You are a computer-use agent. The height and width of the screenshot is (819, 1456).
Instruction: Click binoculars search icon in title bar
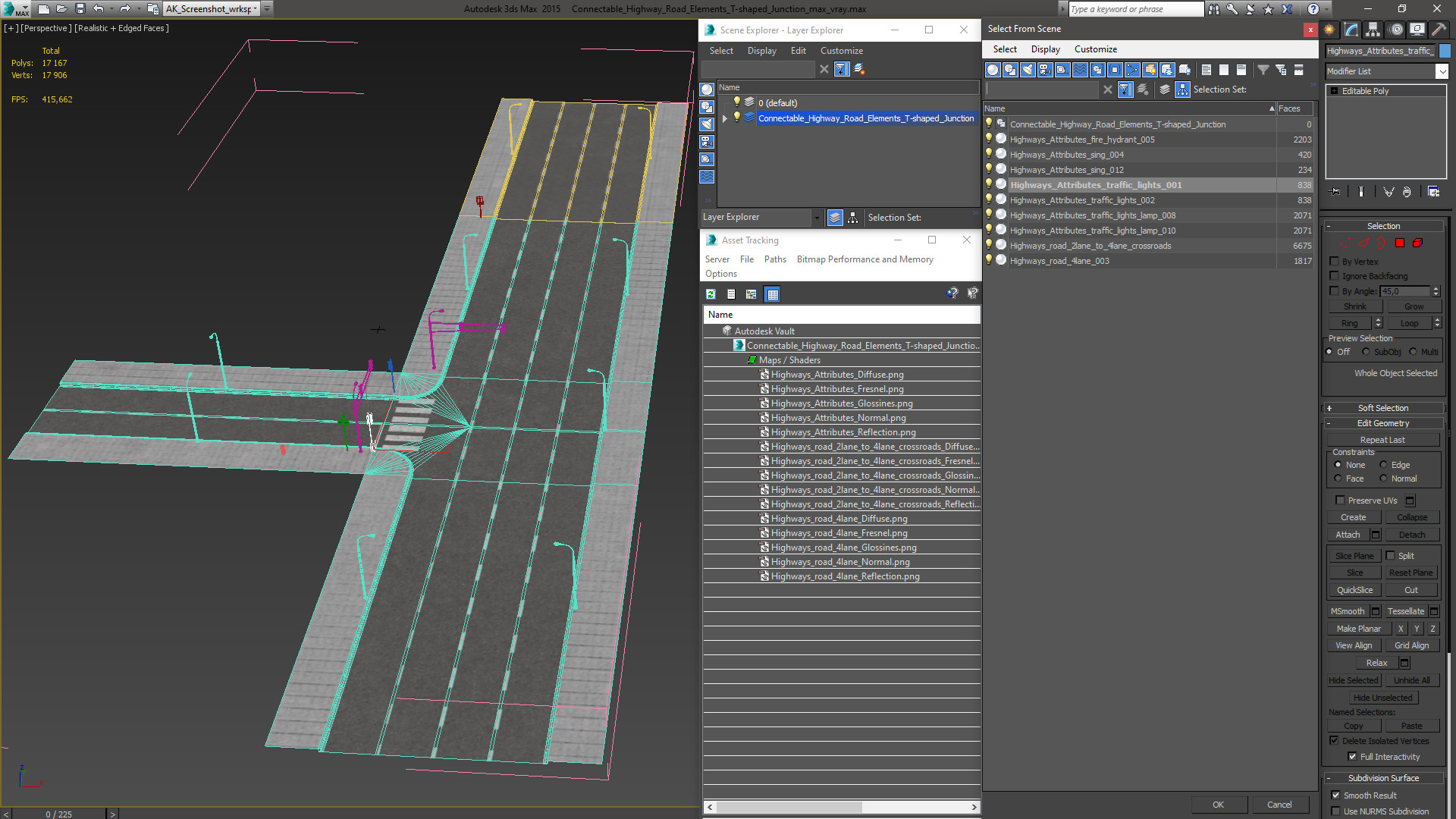1214,9
